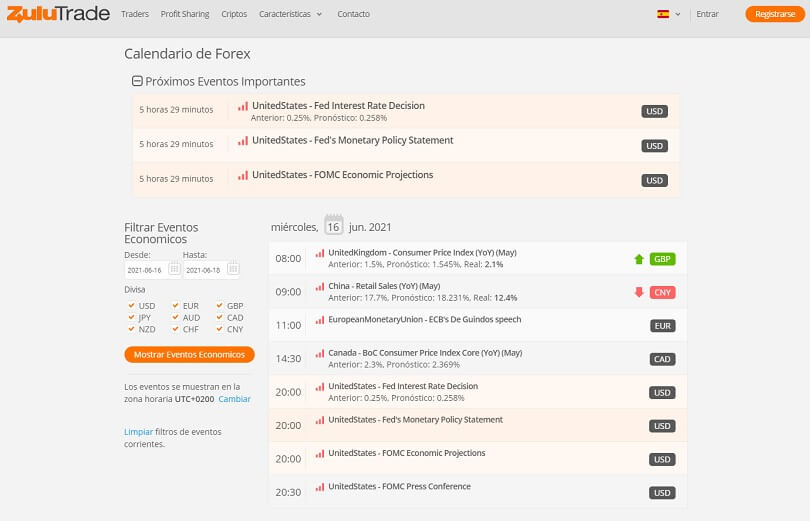Open the Profit Sharing menu item
This screenshot has width=810, height=521.
(185, 14)
